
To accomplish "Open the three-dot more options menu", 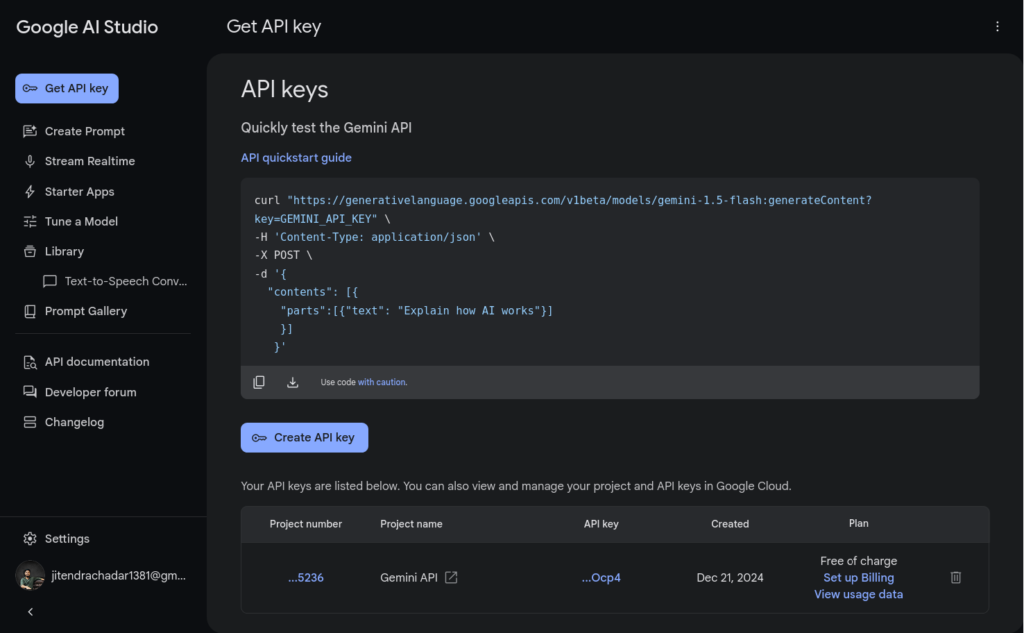I will pyautogui.click(x=997, y=26).
